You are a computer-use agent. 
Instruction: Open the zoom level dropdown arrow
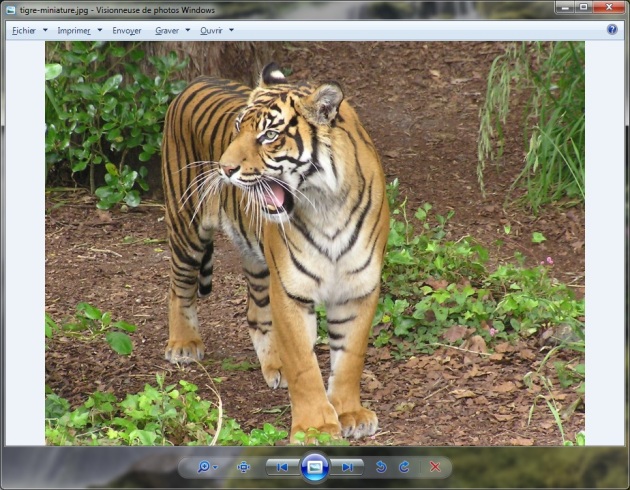coord(215,467)
